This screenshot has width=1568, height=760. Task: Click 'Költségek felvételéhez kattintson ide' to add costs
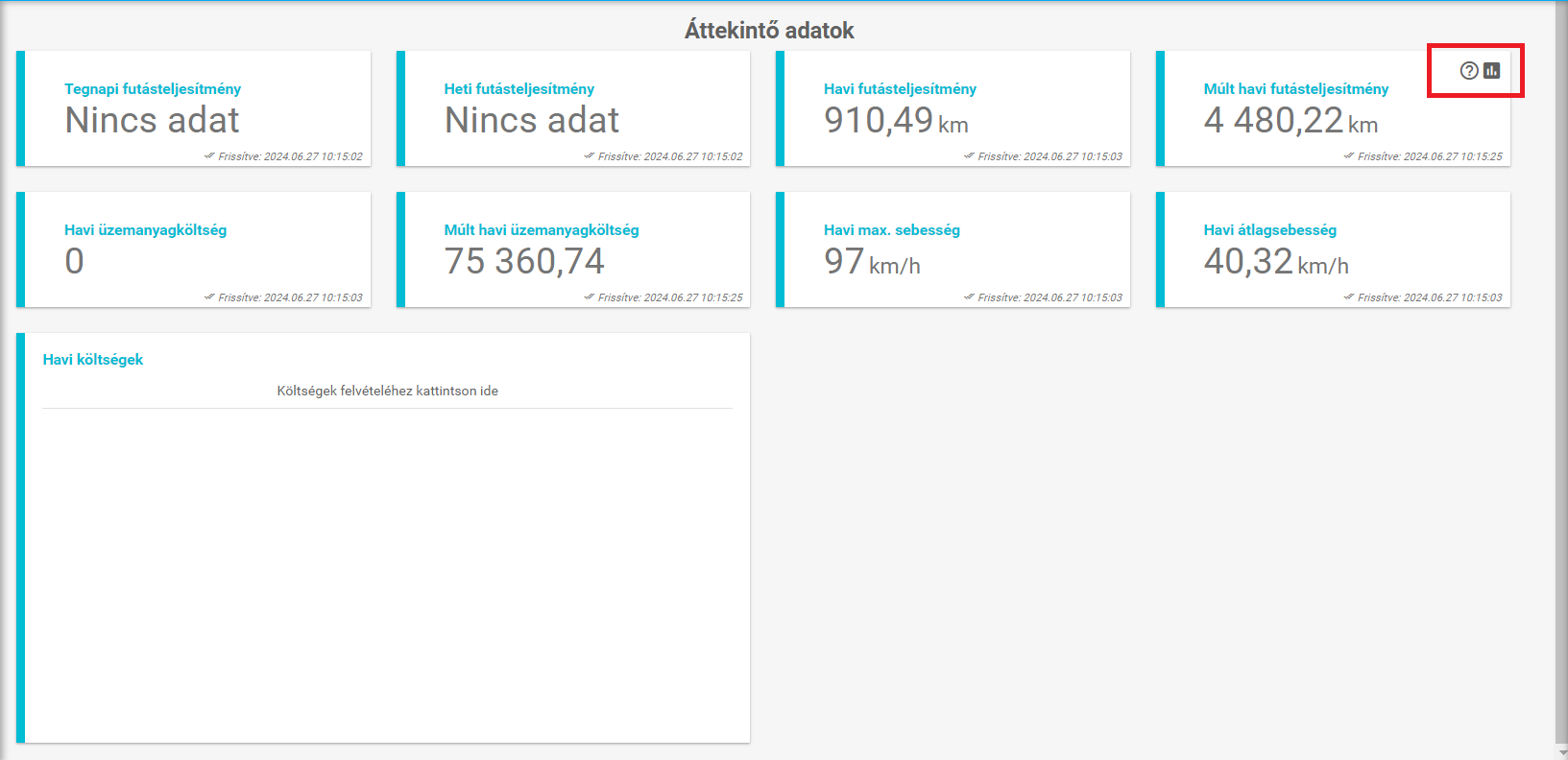[x=387, y=391]
